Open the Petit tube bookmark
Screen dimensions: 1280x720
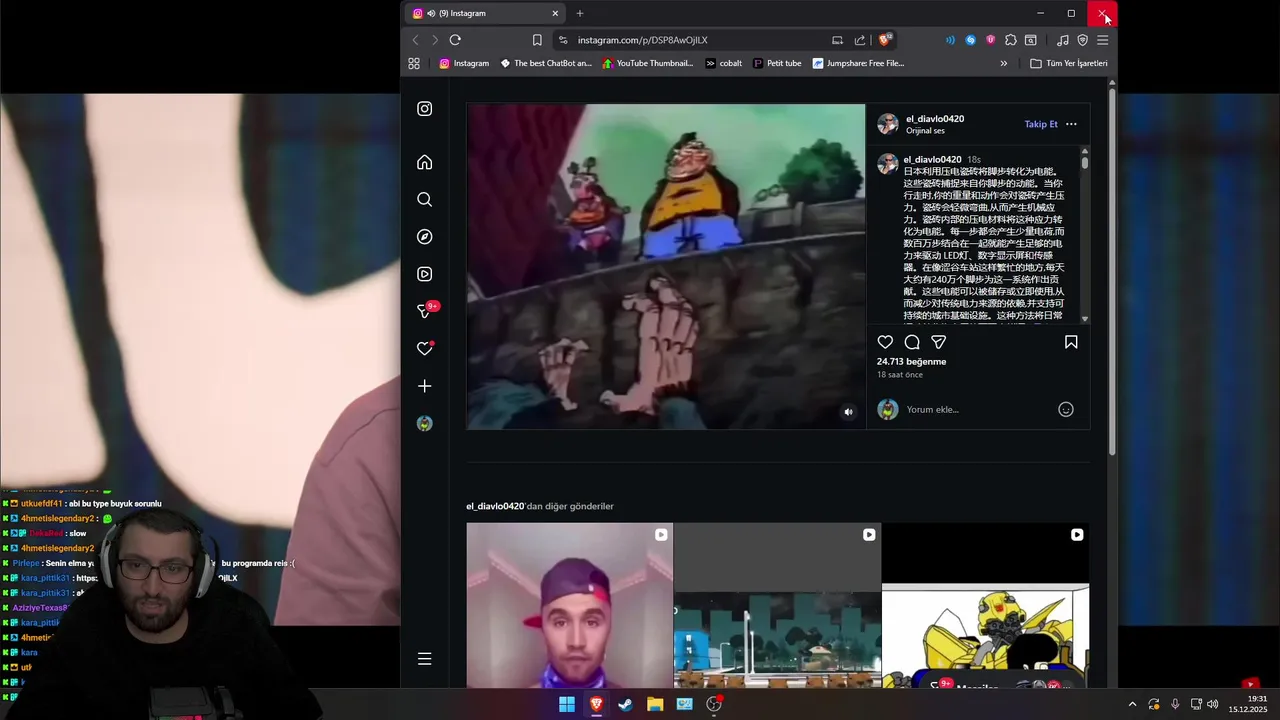click(x=777, y=63)
